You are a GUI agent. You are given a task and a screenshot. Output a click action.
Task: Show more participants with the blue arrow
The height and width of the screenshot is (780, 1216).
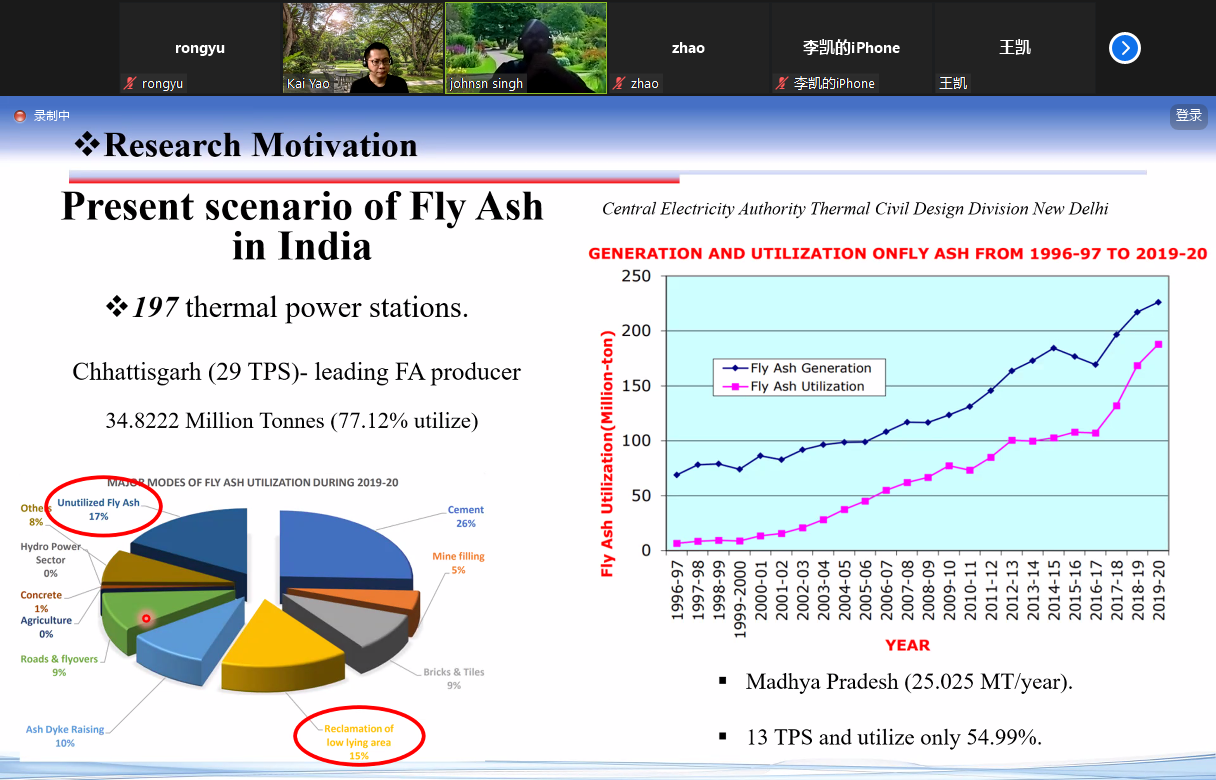(1125, 48)
